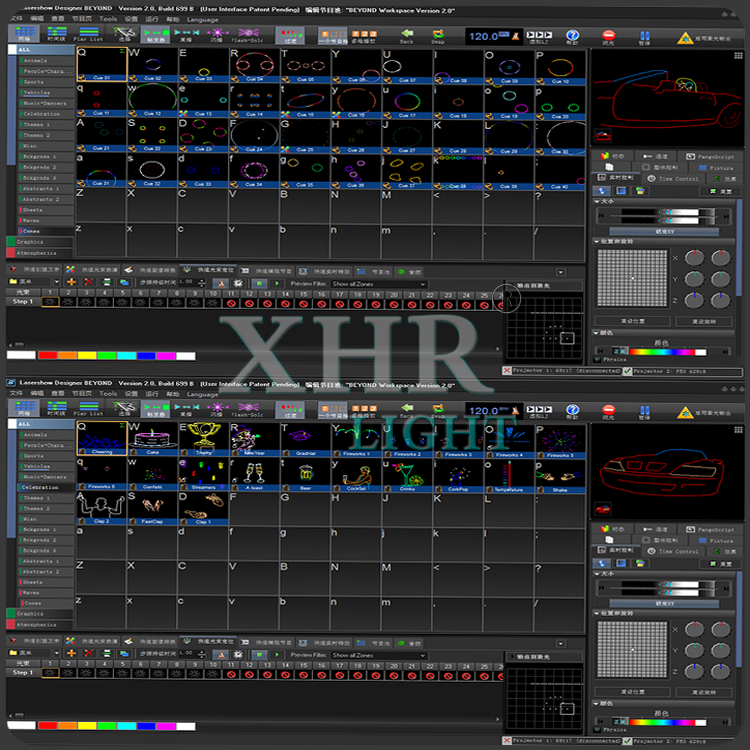Collapse the size section triangle in top window
This screenshot has width=750, height=750.
(596, 201)
